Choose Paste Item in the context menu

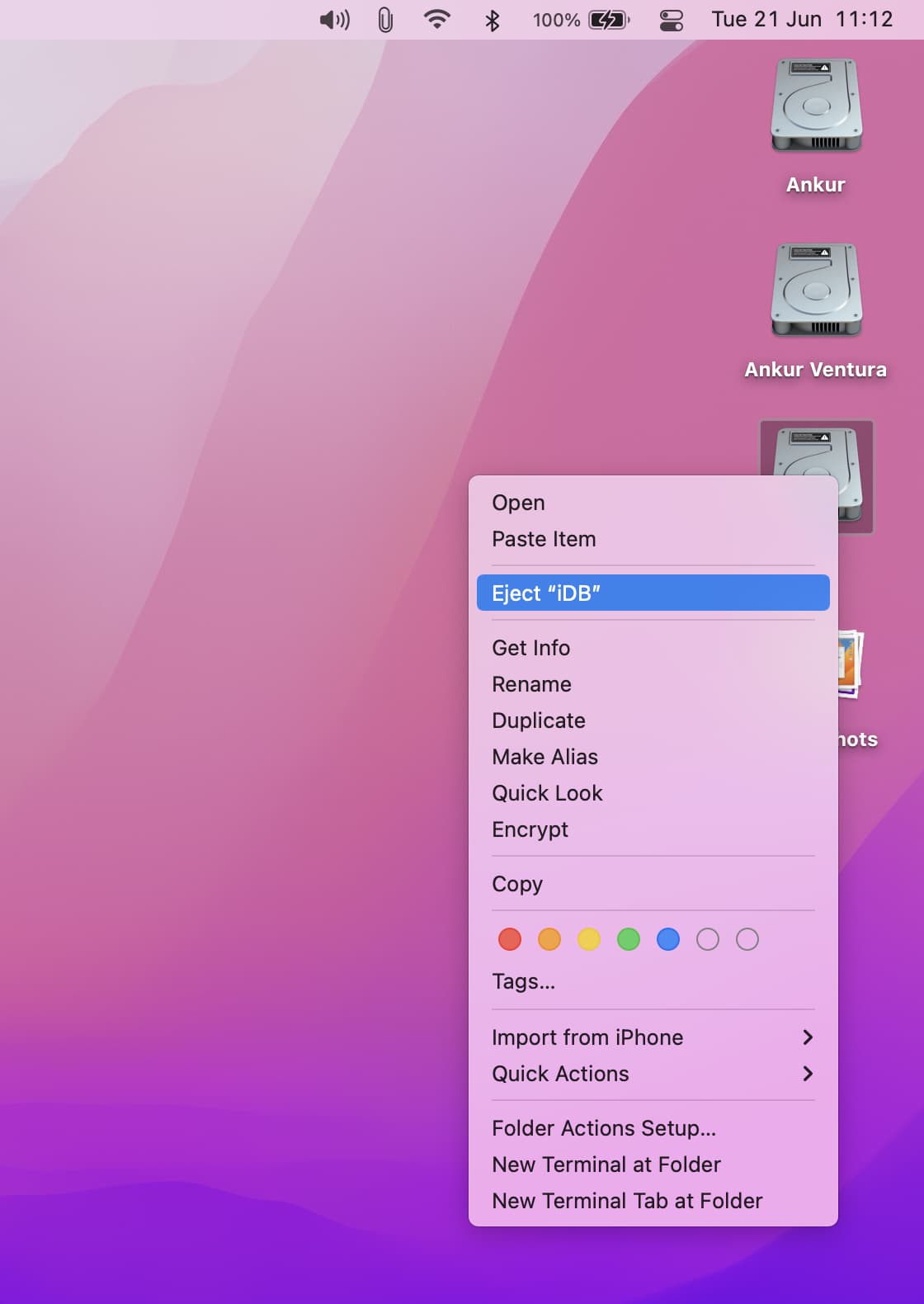[653, 539]
